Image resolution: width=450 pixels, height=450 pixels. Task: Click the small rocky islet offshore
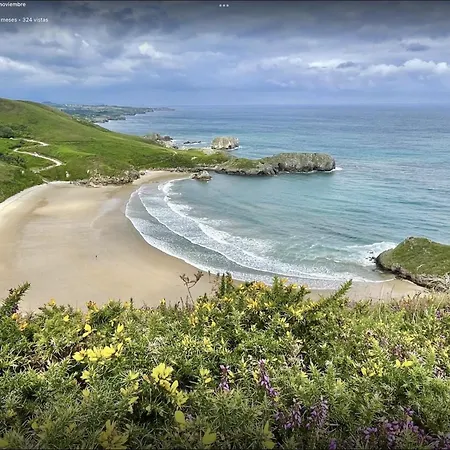[x=225, y=143]
